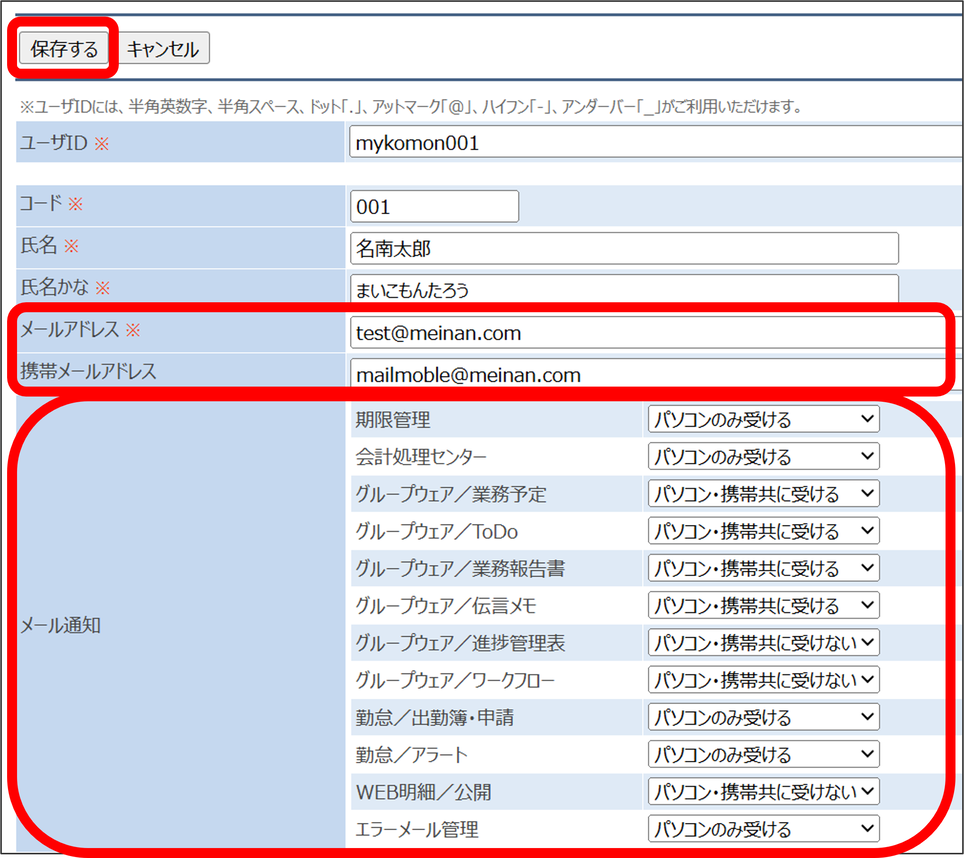Open the グループウェア／ワークフロー dropdown
Image resolution: width=964 pixels, height=858 pixels.
coord(763,680)
